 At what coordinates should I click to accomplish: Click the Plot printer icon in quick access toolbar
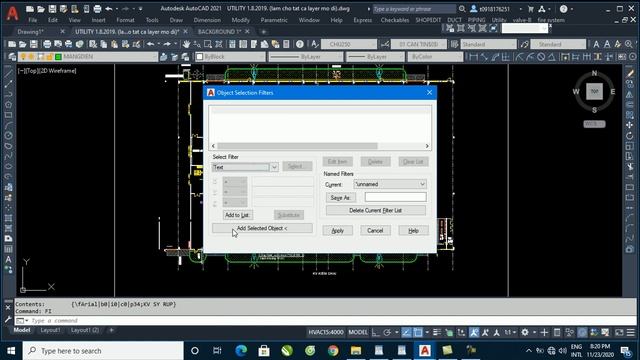(x=97, y=9)
